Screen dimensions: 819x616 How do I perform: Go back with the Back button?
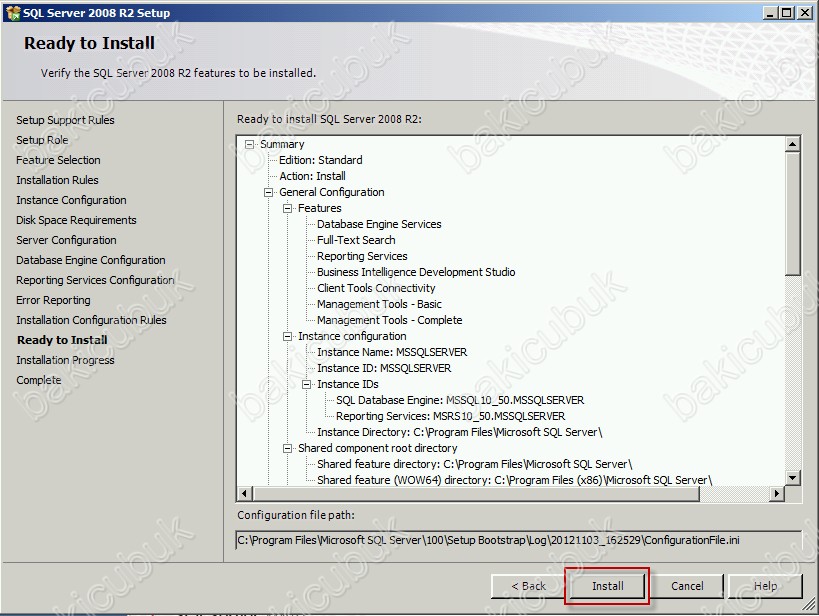coord(528,586)
